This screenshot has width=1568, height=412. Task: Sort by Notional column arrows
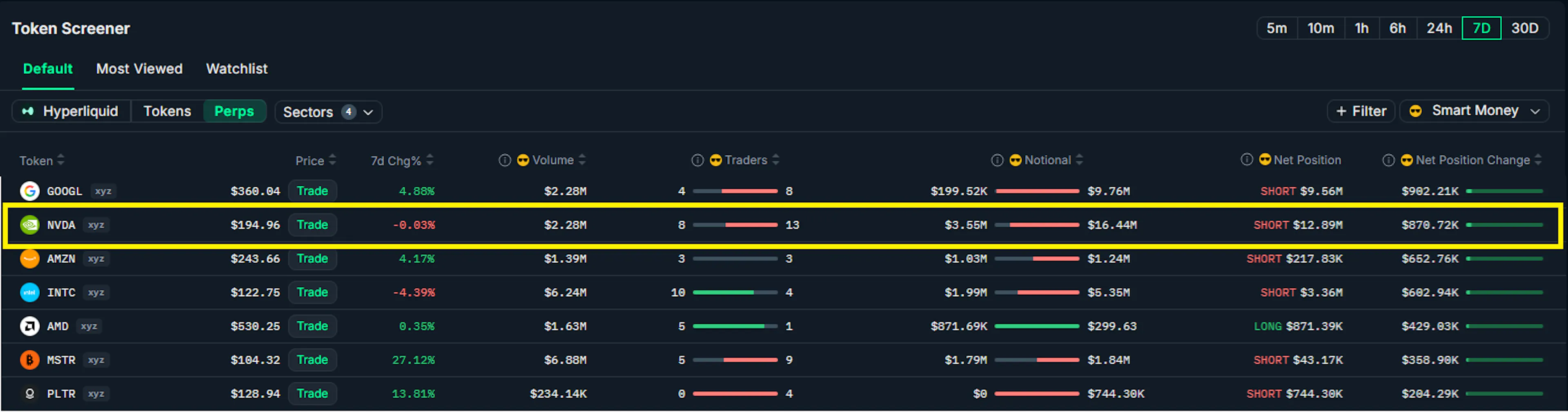pyautogui.click(x=1079, y=160)
